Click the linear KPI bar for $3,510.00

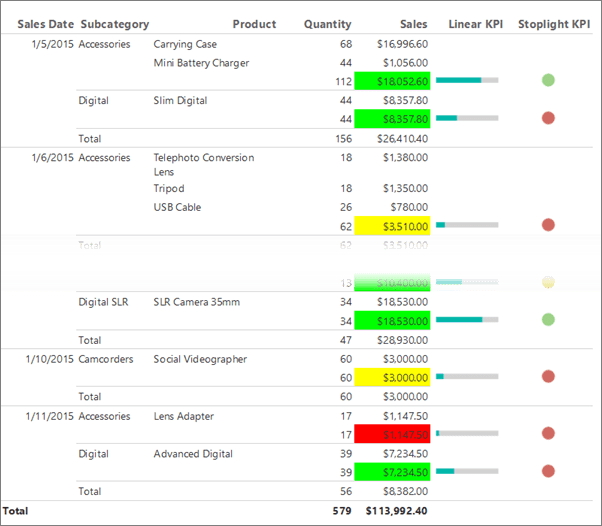pyautogui.click(x=467, y=225)
